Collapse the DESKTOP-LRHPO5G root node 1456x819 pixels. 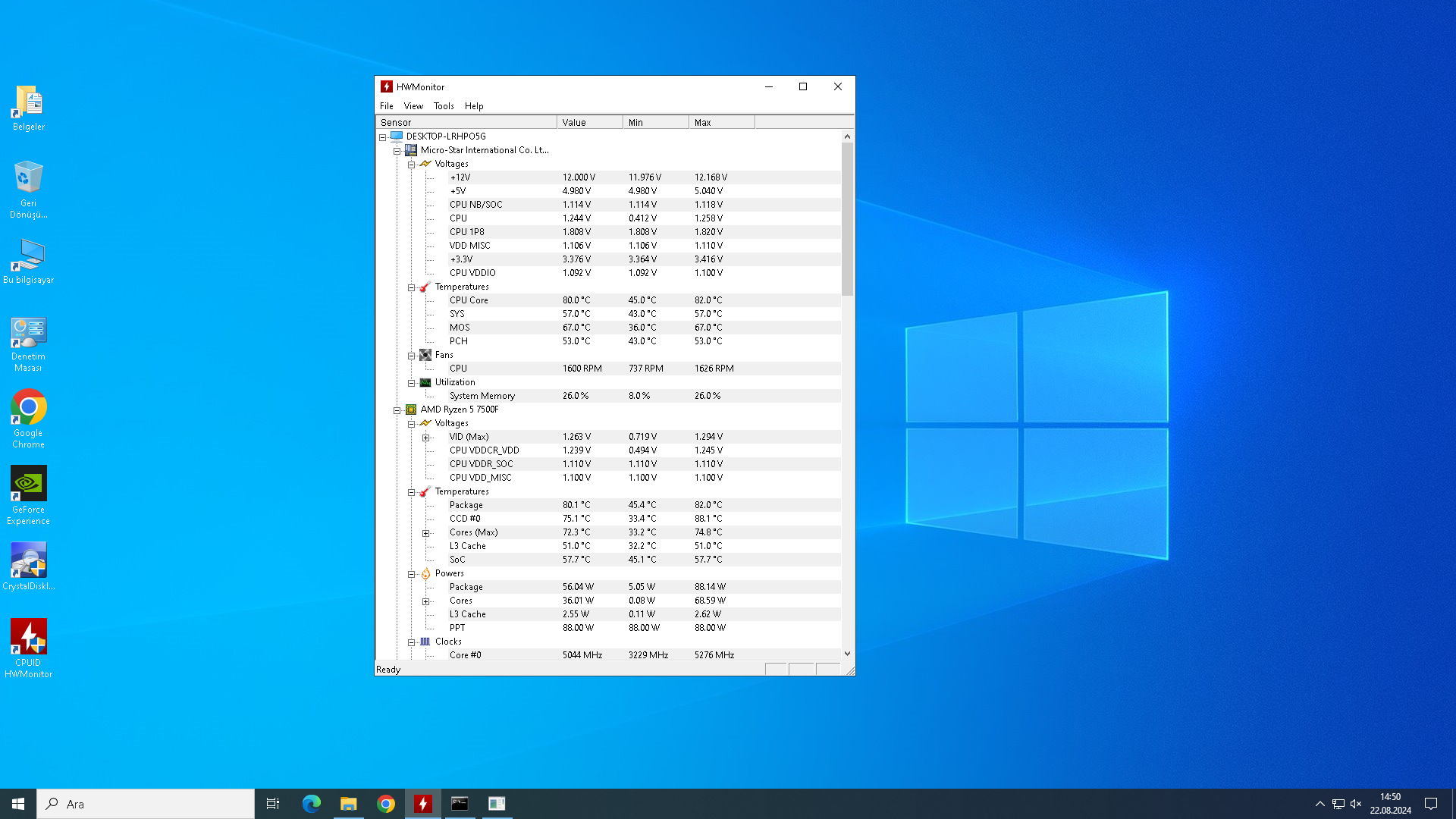383,137
